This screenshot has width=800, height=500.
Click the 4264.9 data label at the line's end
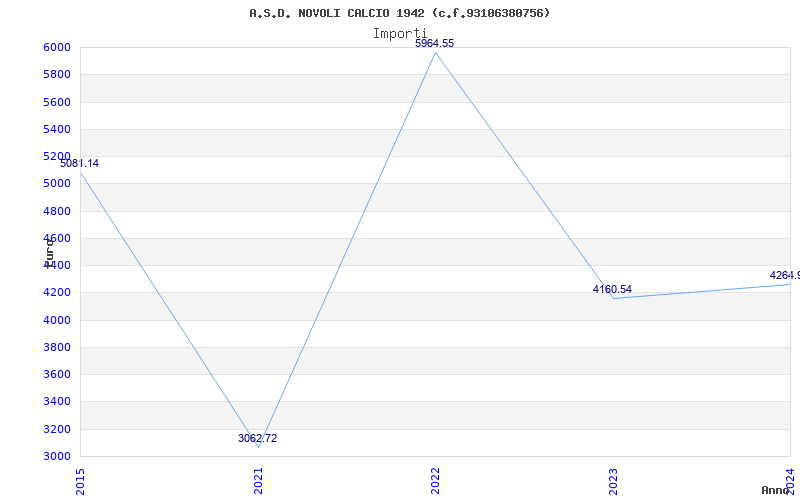coord(785,276)
